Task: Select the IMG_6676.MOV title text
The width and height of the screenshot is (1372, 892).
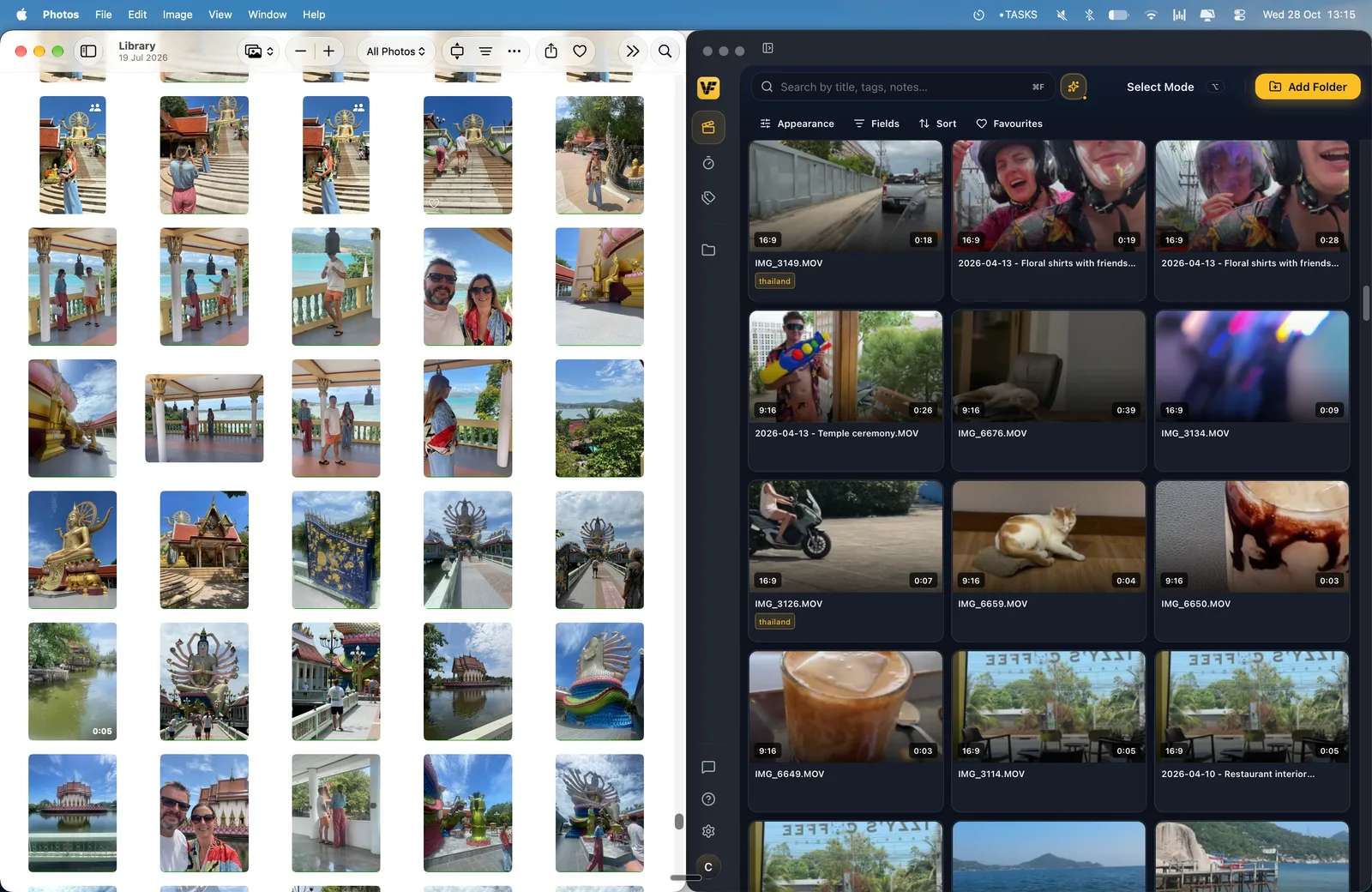Action: pos(992,433)
